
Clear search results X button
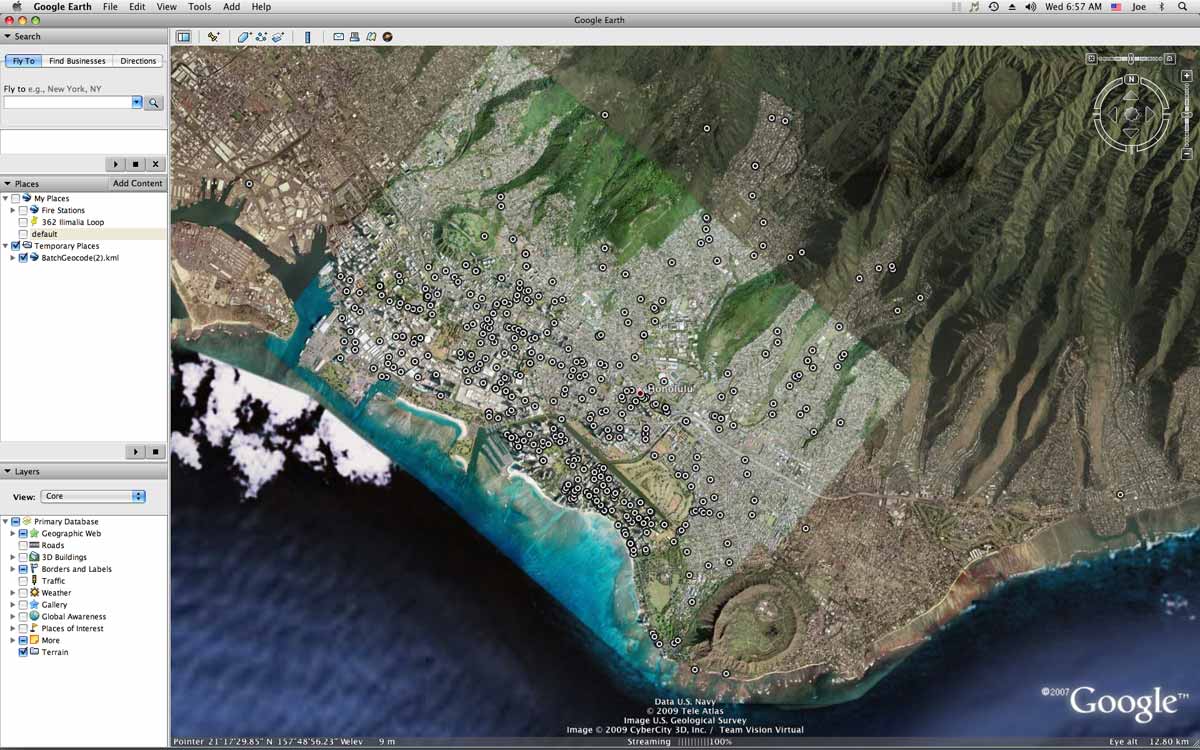(155, 164)
